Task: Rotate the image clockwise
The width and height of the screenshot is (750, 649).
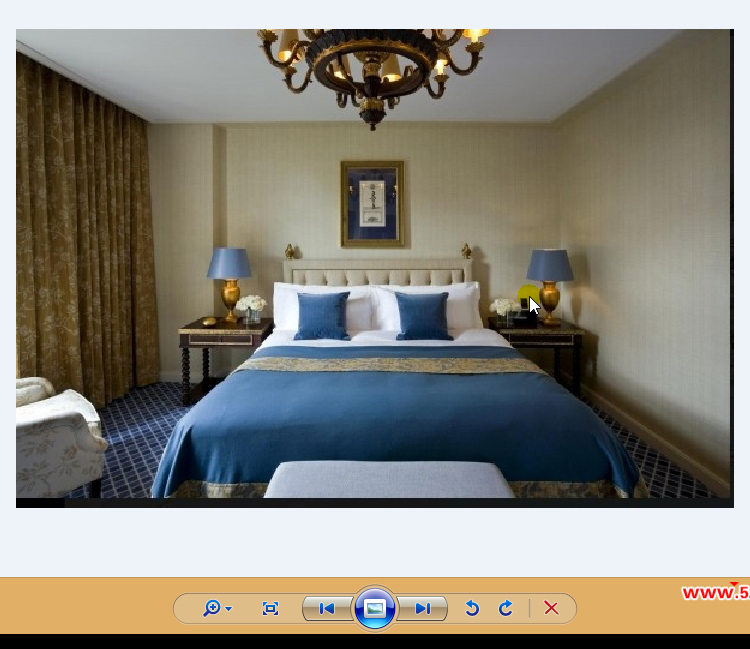Action: 506,608
